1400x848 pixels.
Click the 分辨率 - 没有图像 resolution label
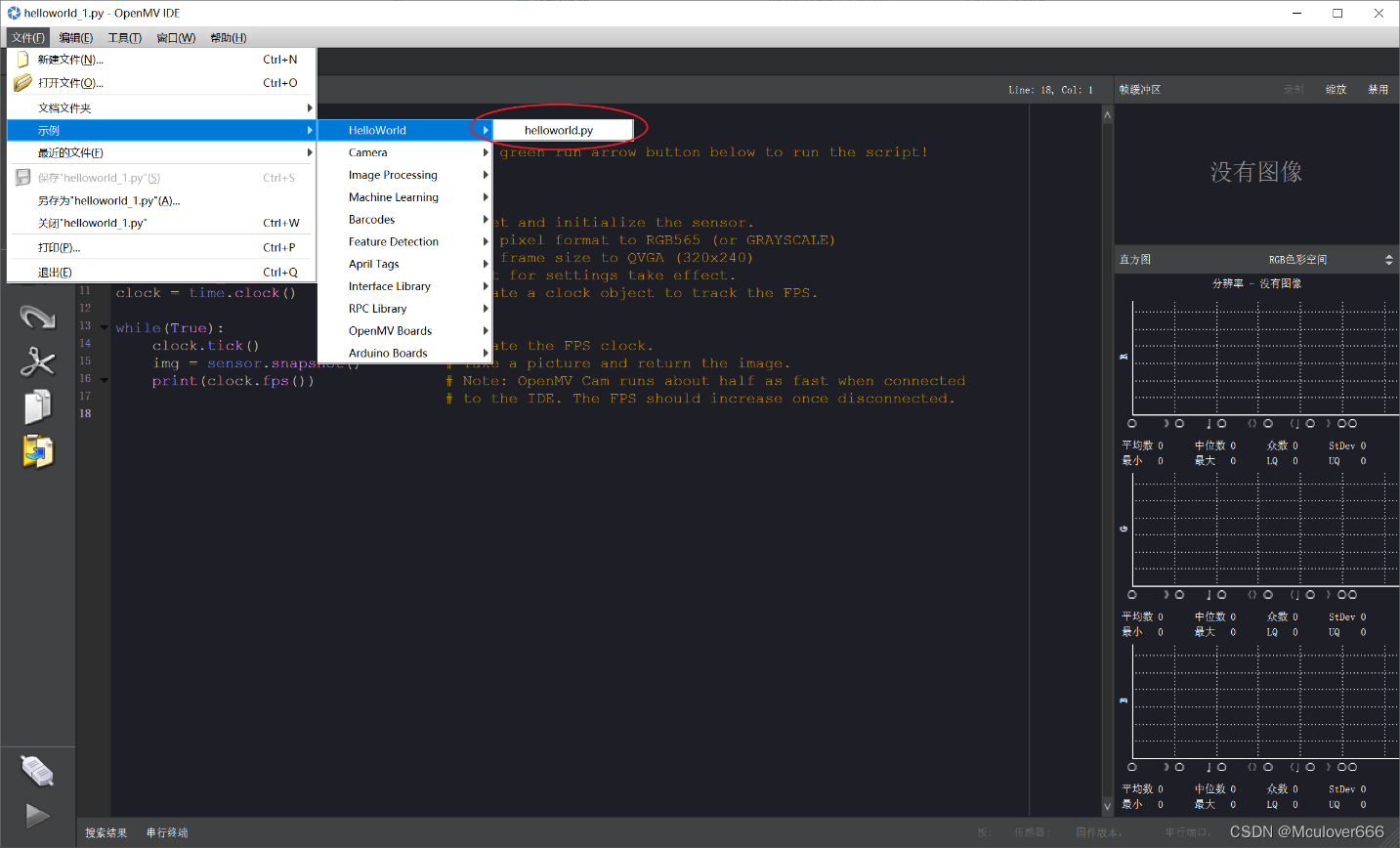(1256, 283)
